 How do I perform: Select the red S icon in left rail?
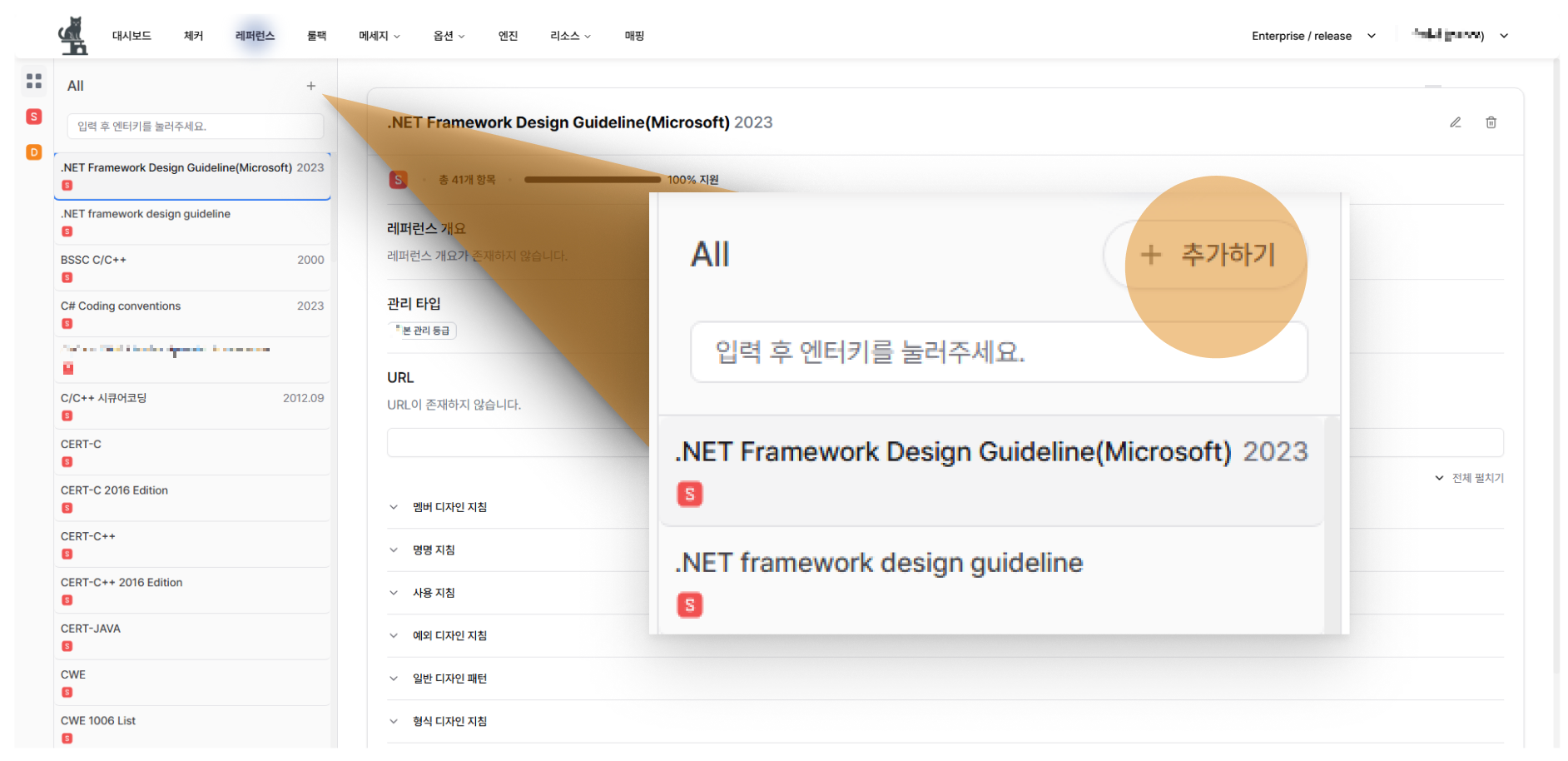coord(34,117)
